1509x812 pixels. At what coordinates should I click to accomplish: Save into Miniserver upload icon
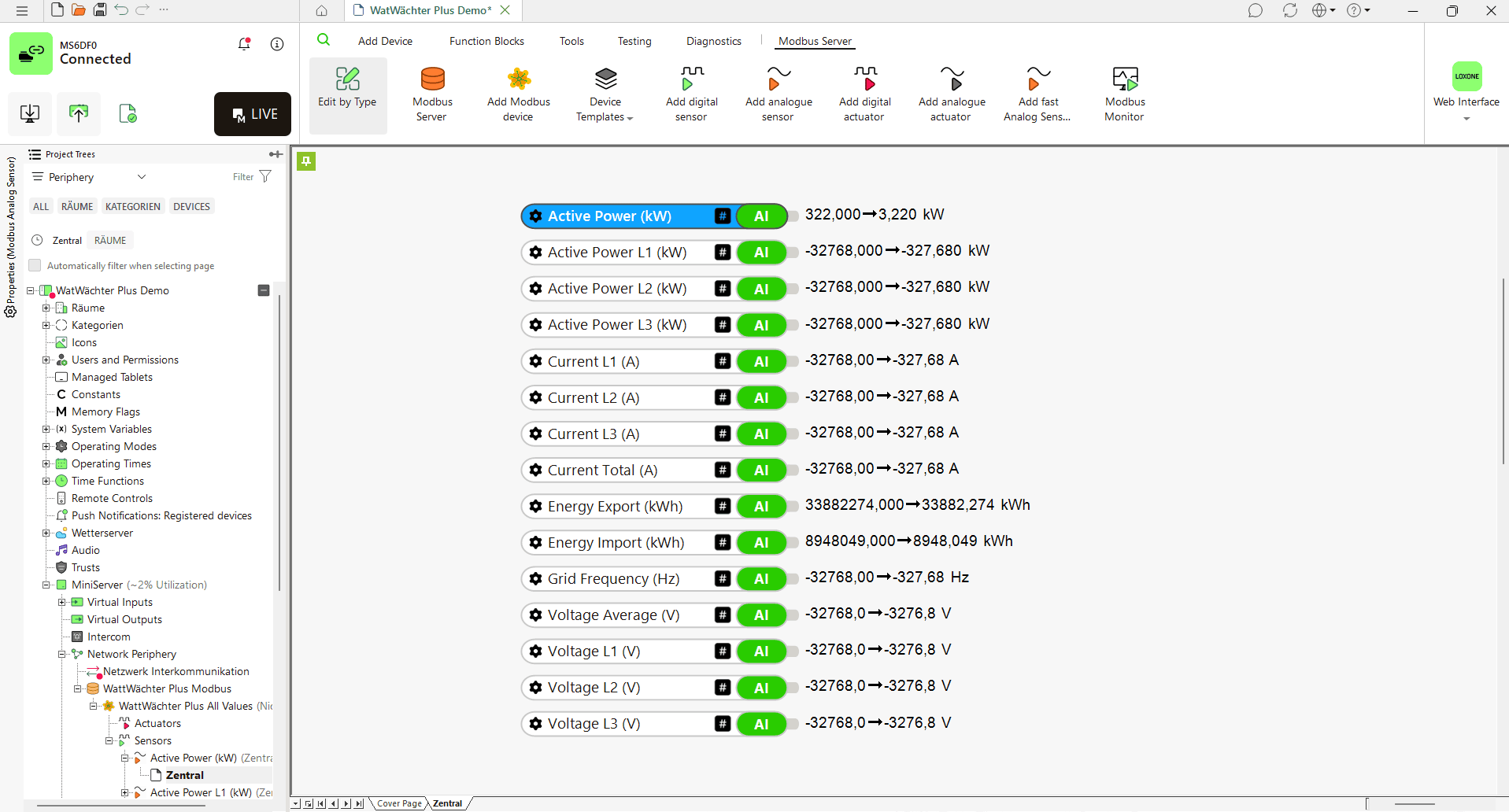coord(79,113)
